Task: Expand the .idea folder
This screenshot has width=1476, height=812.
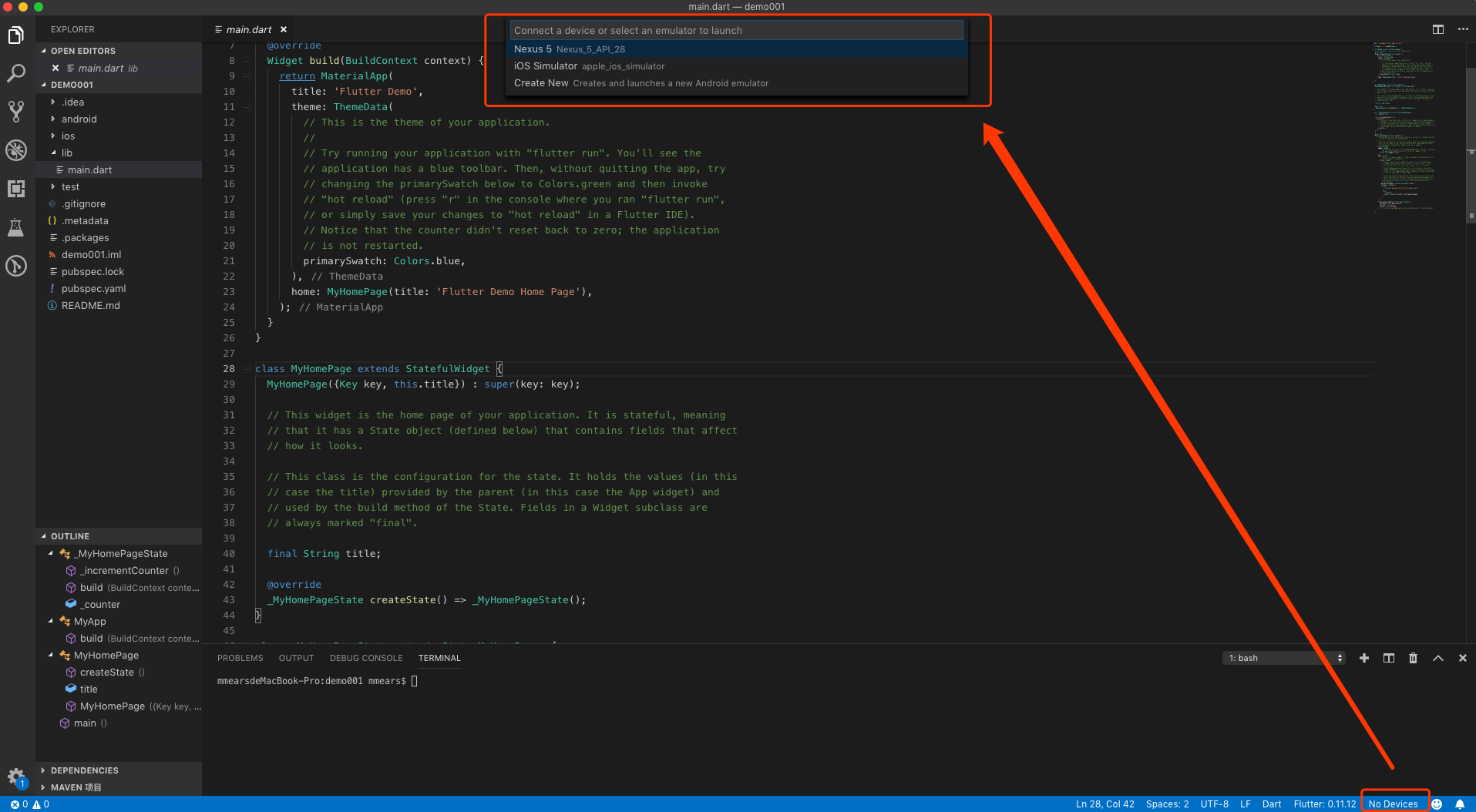Action: point(53,102)
